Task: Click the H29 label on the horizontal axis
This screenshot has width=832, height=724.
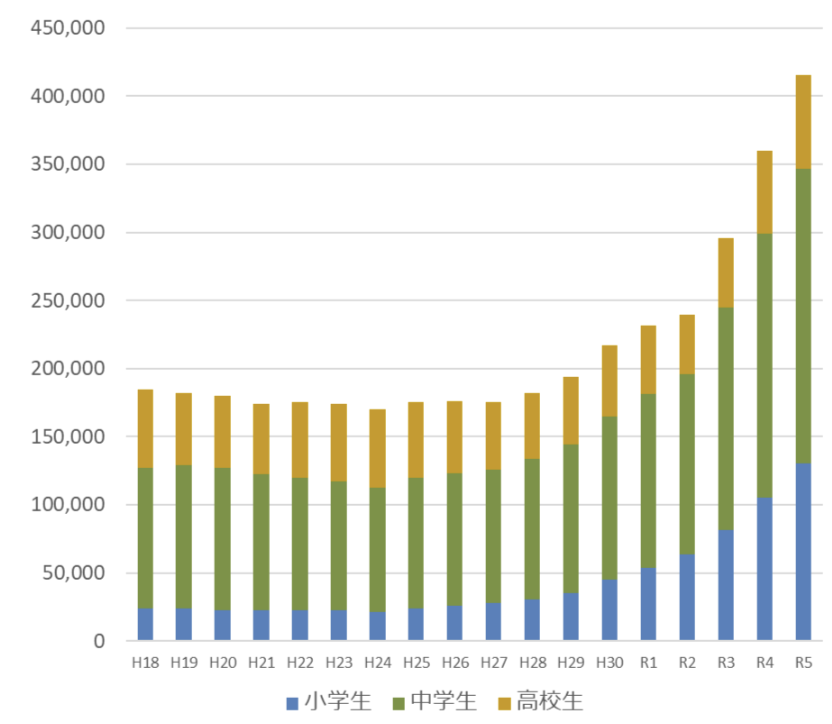Action: click(570, 661)
